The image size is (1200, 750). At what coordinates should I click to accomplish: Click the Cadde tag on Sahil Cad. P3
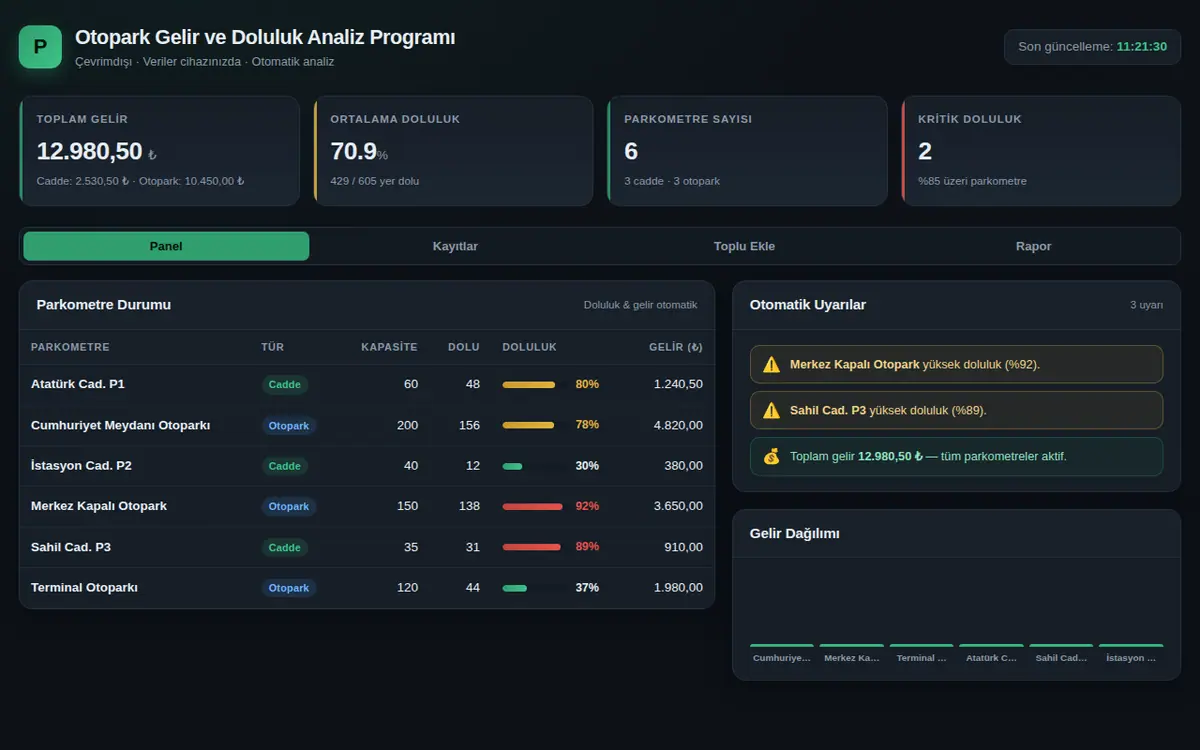pos(285,547)
